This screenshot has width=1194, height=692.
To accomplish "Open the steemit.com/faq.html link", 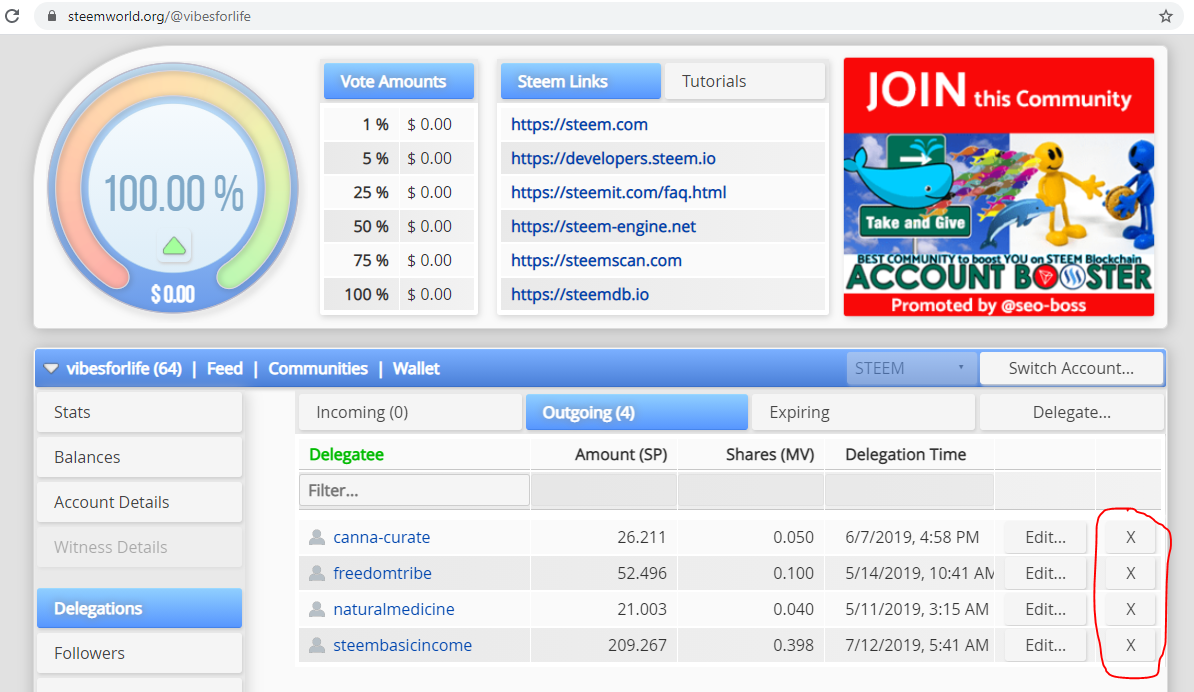I will [618, 193].
